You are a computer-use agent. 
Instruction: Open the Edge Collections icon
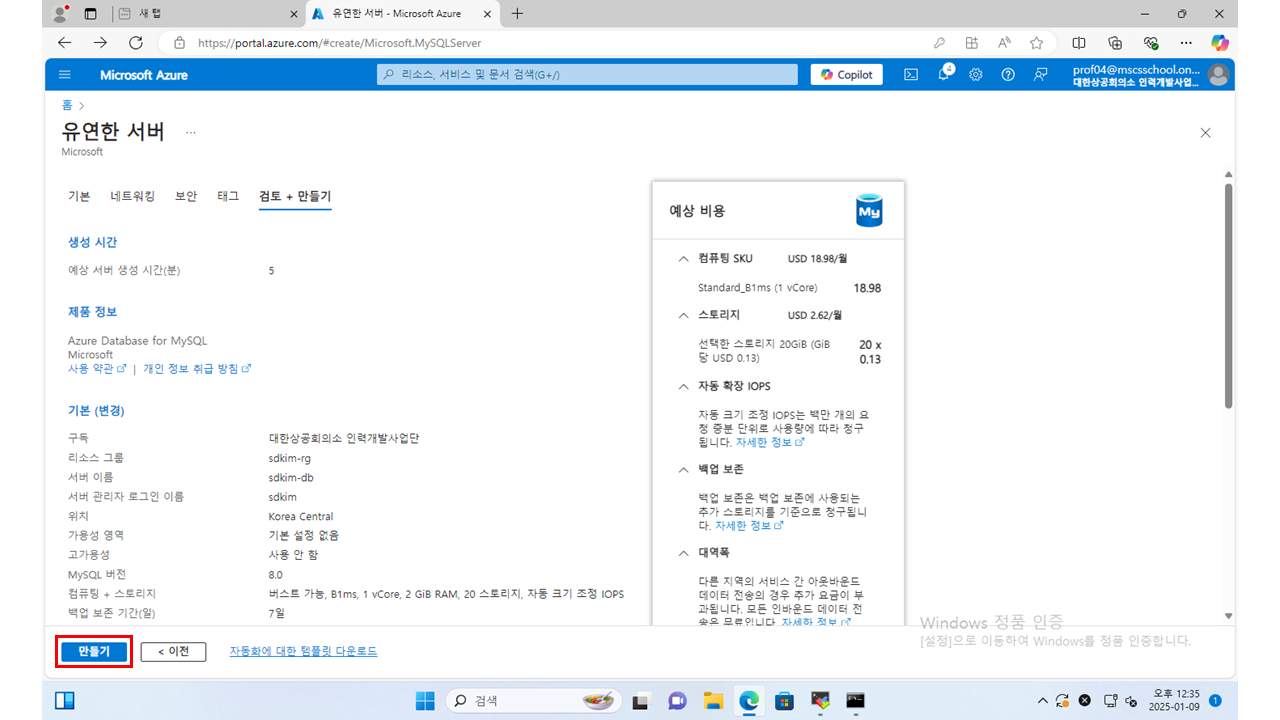pyautogui.click(x=1115, y=43)
